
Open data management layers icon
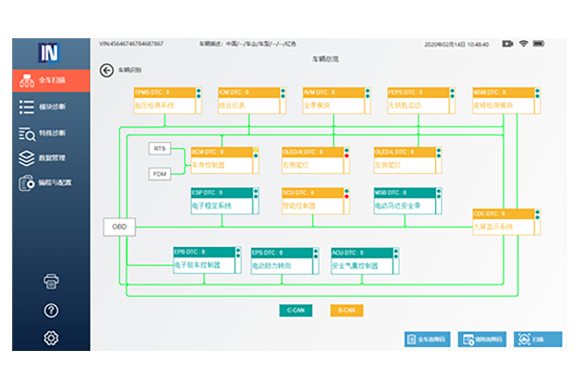coord(27,158)
